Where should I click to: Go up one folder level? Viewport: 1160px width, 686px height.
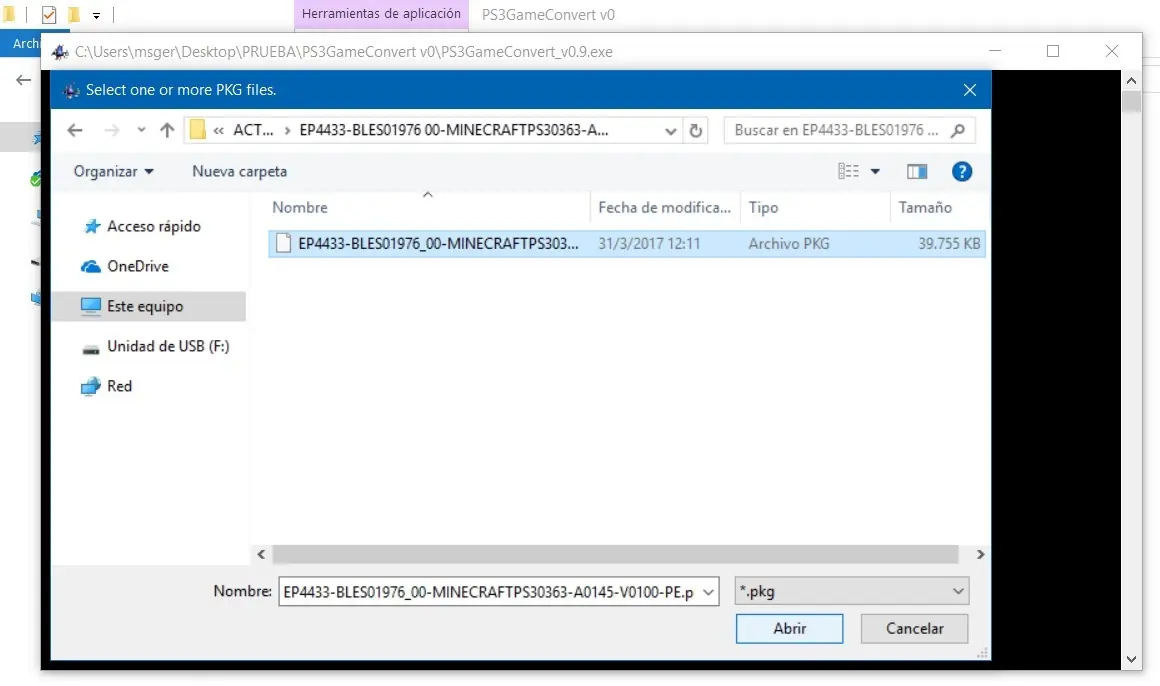(x=167, y=130)
